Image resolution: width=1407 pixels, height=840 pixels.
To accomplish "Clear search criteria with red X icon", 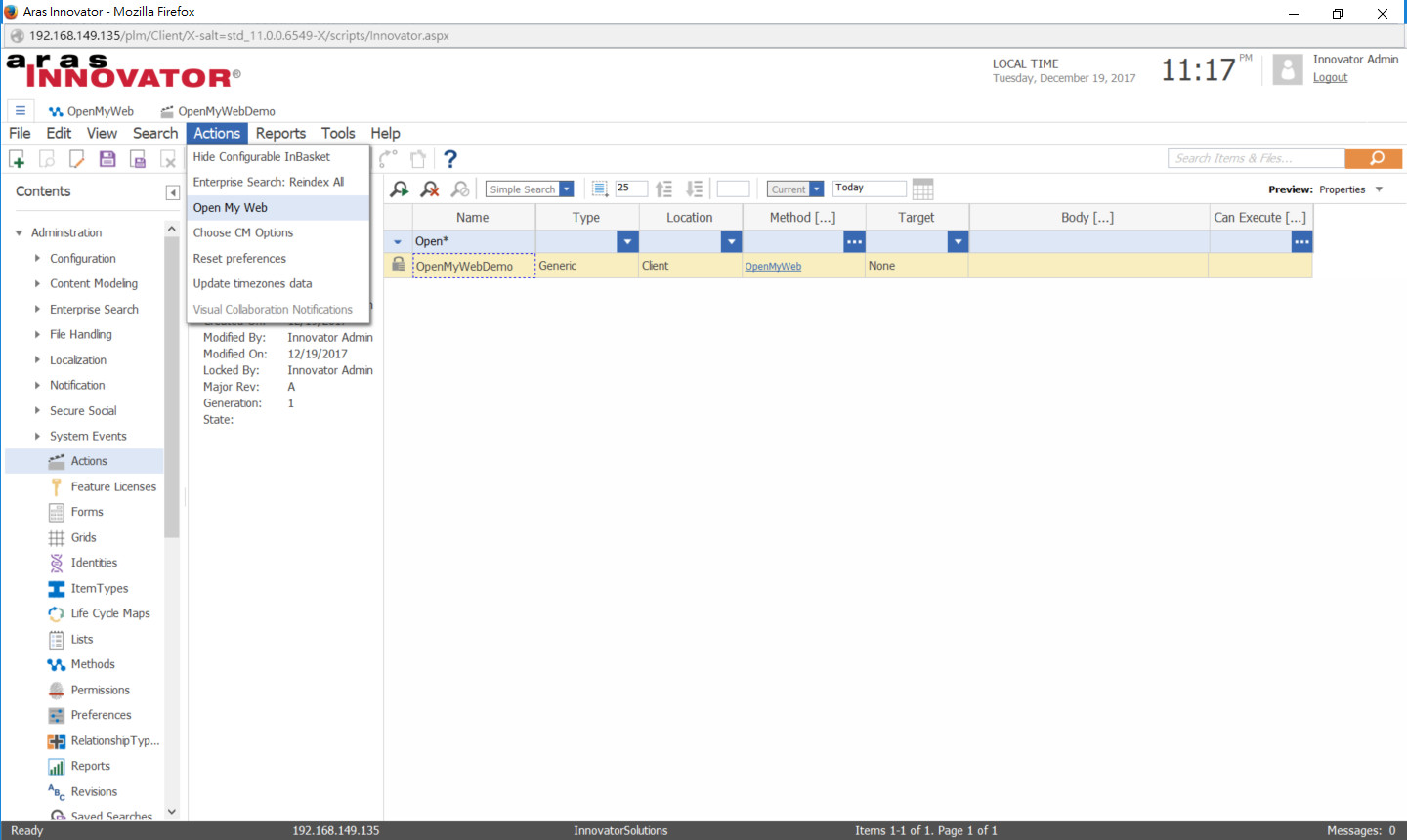I will [429, 189].
